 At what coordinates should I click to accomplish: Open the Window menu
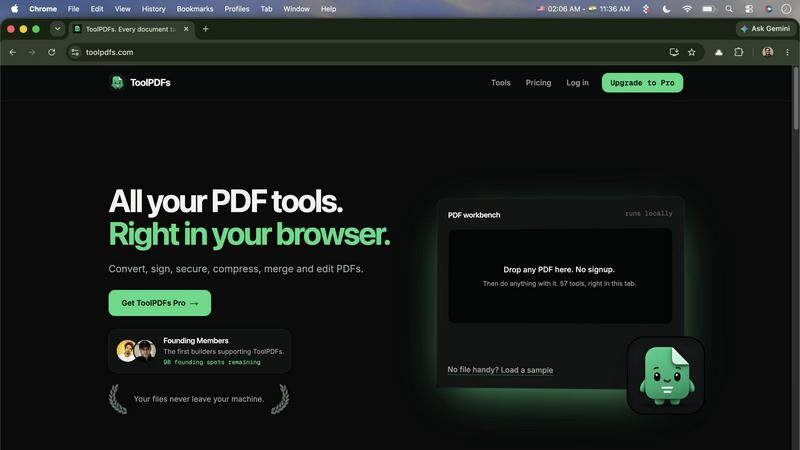[x=296, y=9]
